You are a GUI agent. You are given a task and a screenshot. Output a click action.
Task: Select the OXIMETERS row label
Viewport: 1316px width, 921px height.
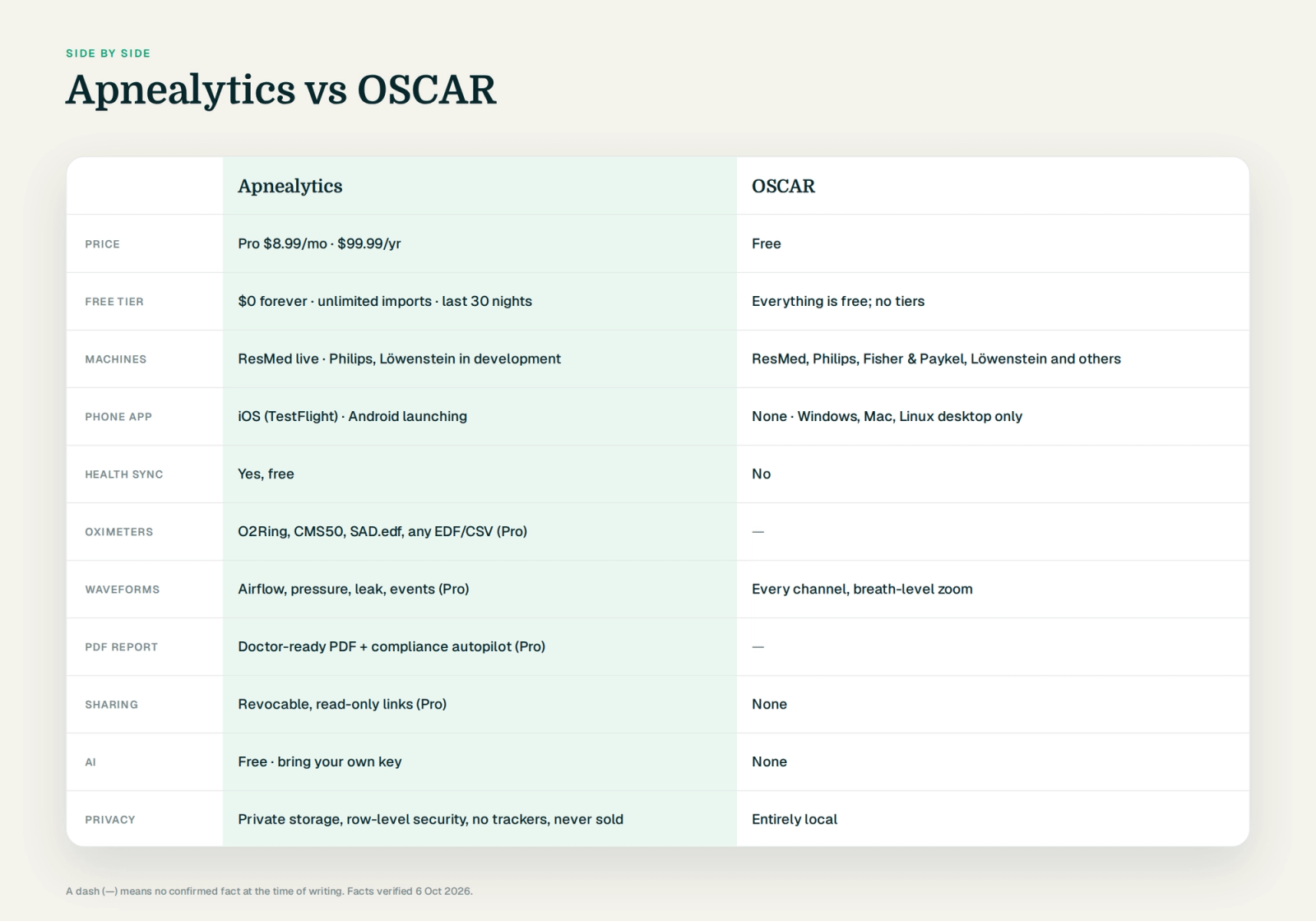pyautogui.click(x=119, y=532)
